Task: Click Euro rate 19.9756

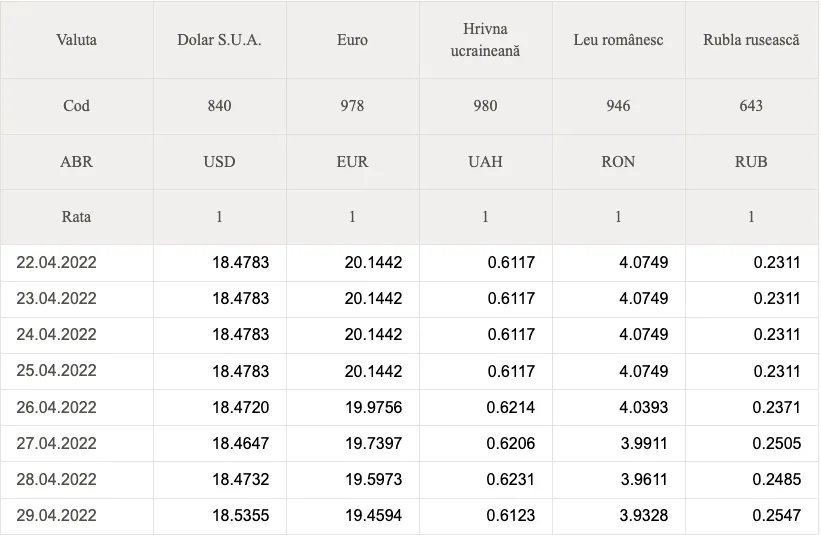Action: [x=373, y=407]
